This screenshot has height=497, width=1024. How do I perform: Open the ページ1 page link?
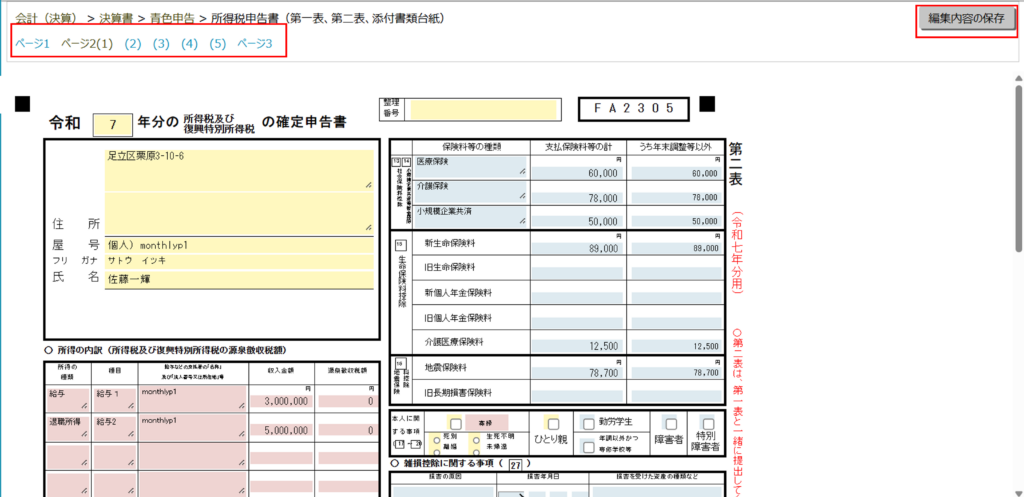(x=32, y=44)
